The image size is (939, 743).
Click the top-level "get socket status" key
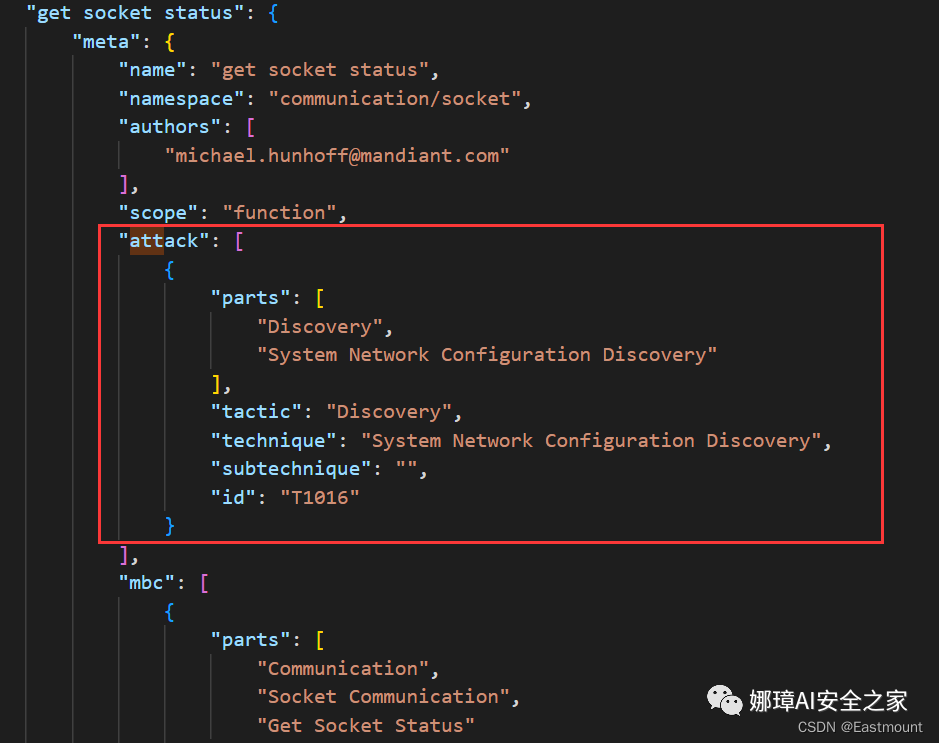click(135, 13)
